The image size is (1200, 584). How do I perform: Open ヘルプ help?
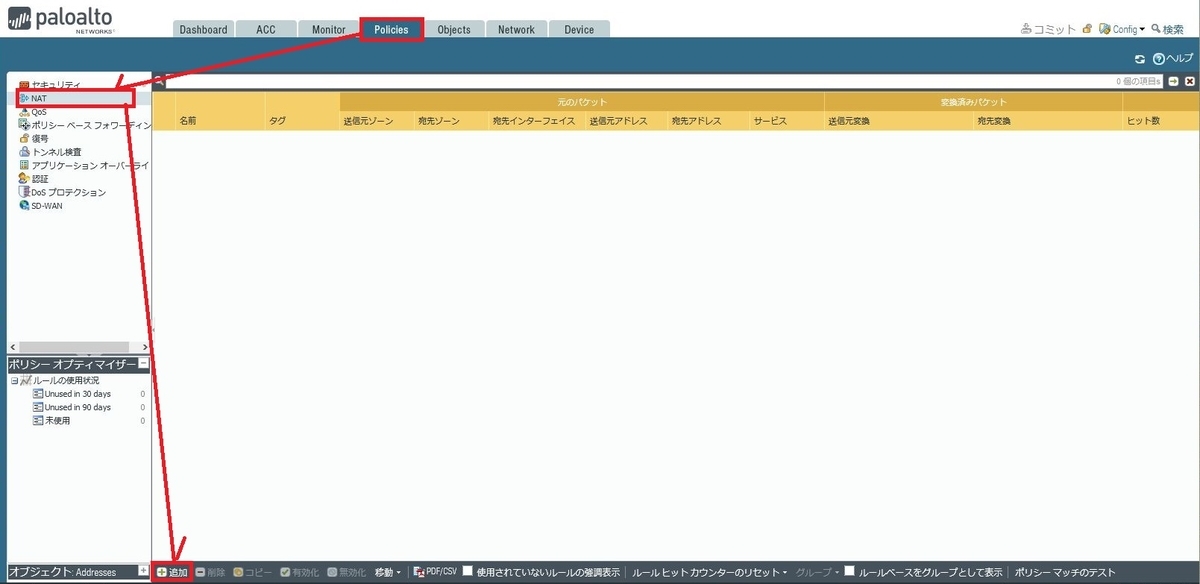[x=1173, y=59]
